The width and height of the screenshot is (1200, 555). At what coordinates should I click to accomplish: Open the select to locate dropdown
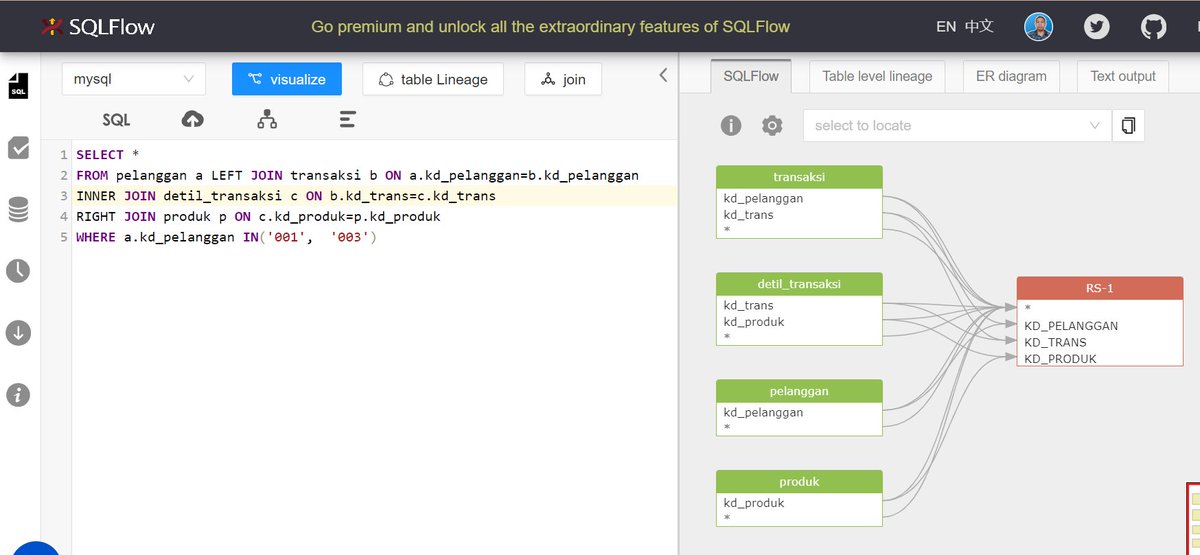pyautogui.click(x=957, y=125)
